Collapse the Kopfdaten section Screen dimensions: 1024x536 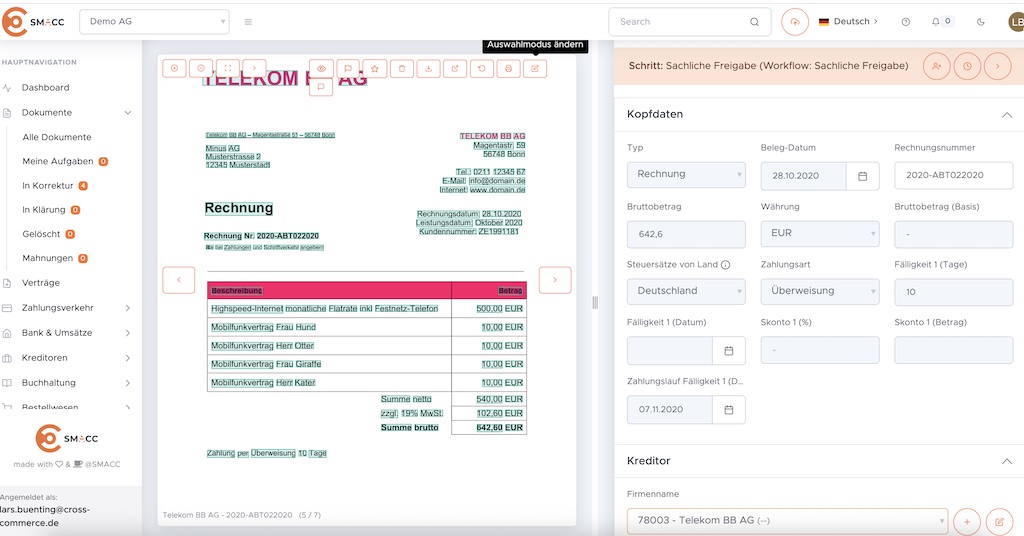pos(1006,115)
